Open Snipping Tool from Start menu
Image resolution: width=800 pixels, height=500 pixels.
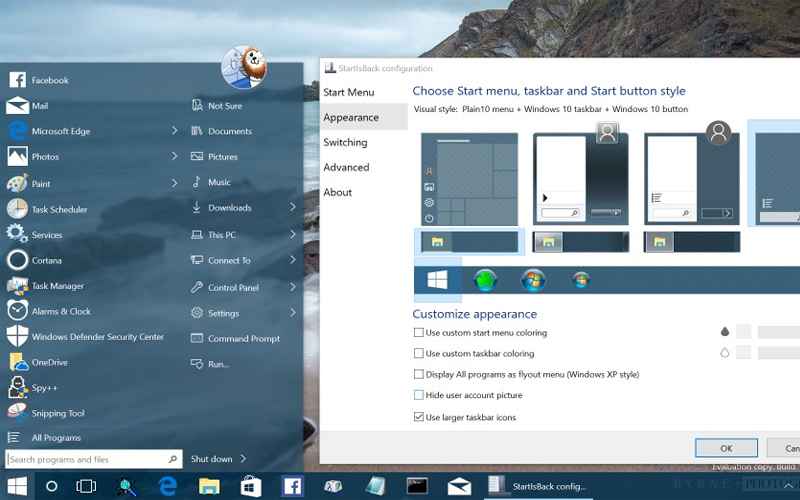point(46,413)
